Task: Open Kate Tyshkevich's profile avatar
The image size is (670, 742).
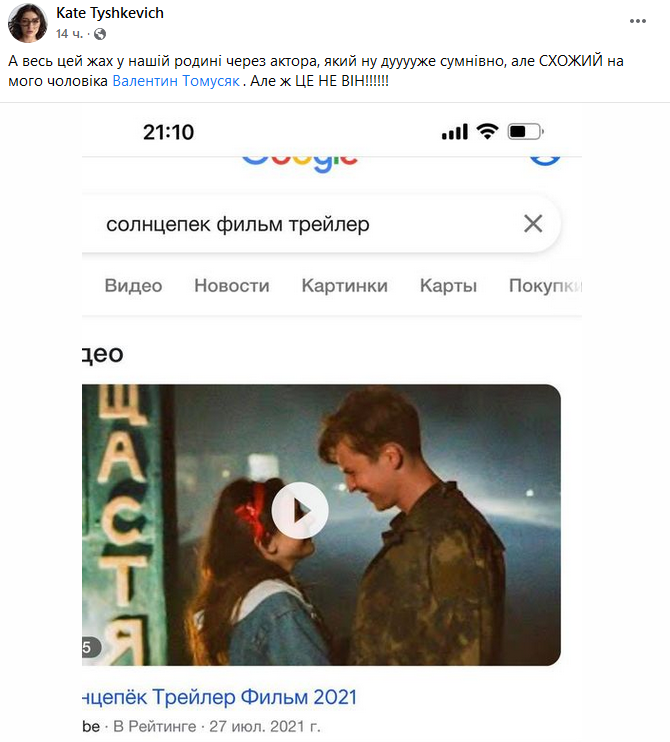Action: tap(27, 23)
